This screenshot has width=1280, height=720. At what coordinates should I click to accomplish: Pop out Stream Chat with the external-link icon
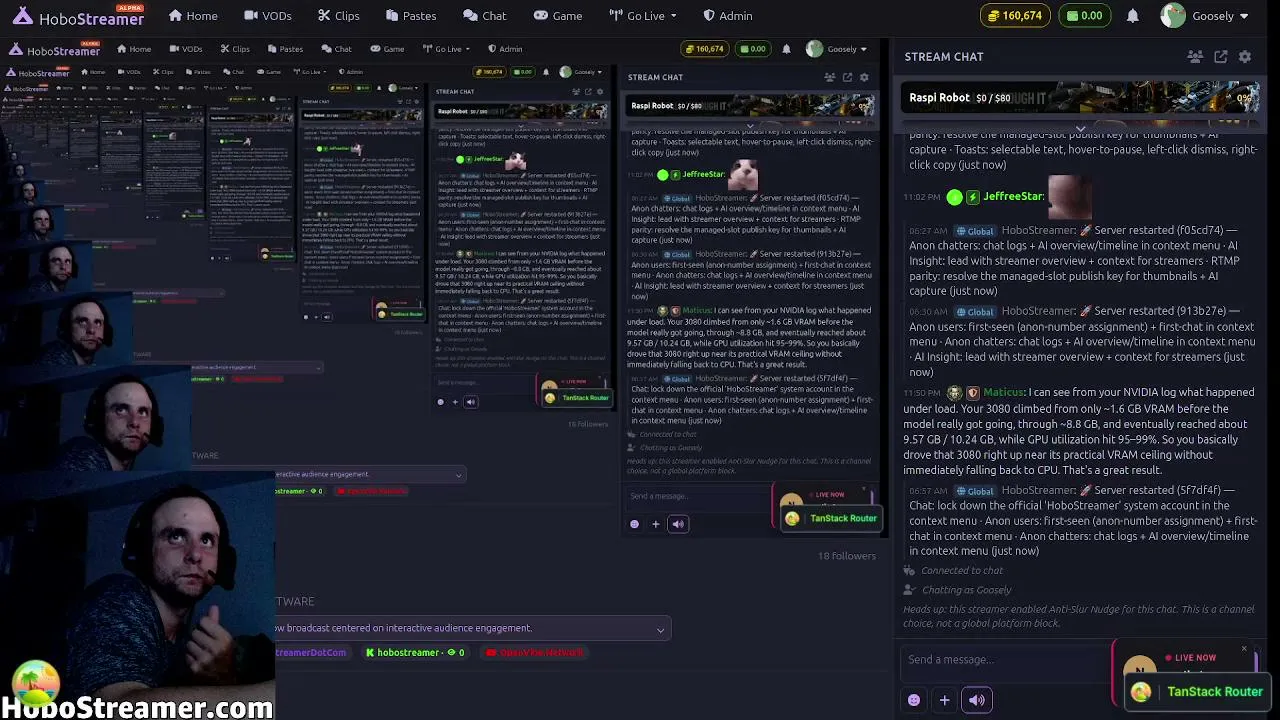[x=1221, y=57]
